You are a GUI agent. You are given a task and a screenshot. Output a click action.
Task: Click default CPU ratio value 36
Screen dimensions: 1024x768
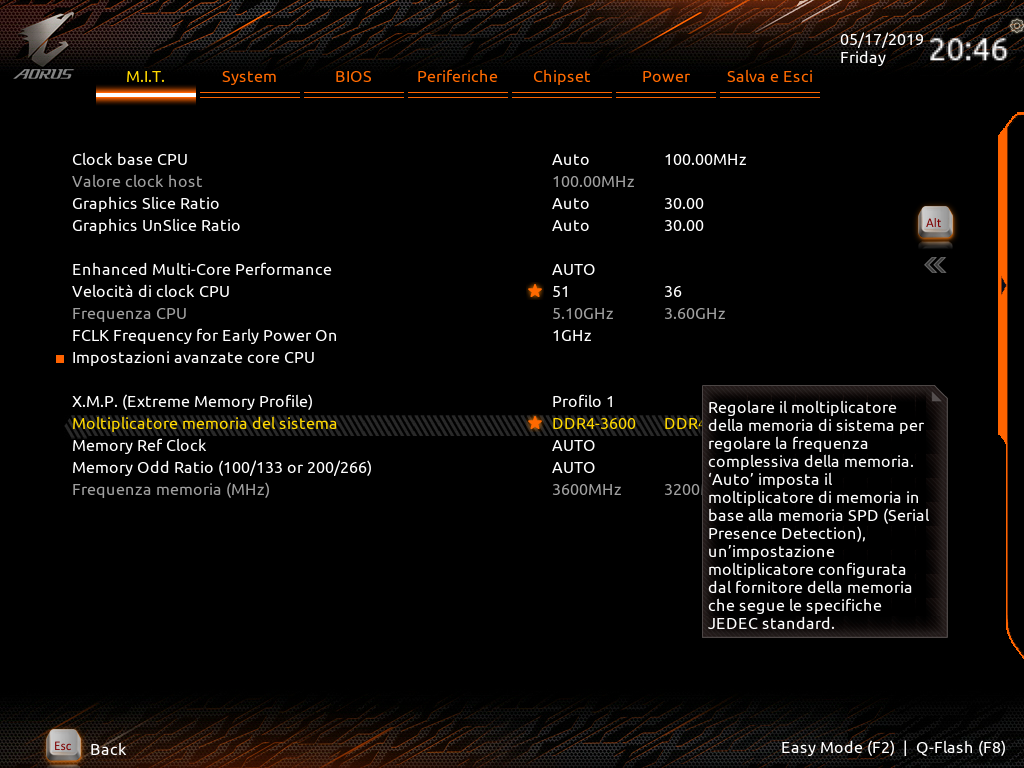pyautogui.click(x=673, y=292)
